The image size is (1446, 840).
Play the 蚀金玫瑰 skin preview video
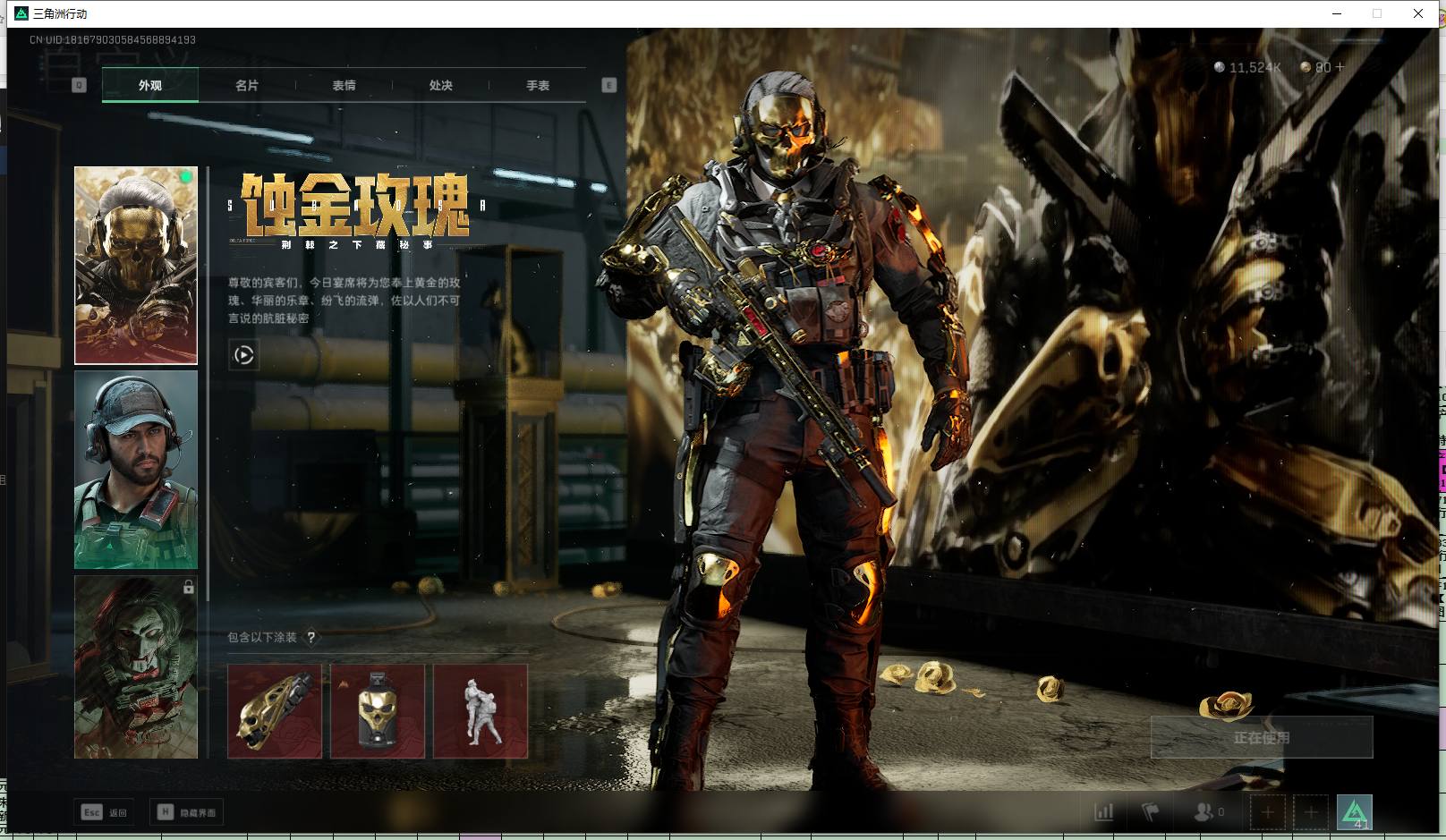(243, 355)
